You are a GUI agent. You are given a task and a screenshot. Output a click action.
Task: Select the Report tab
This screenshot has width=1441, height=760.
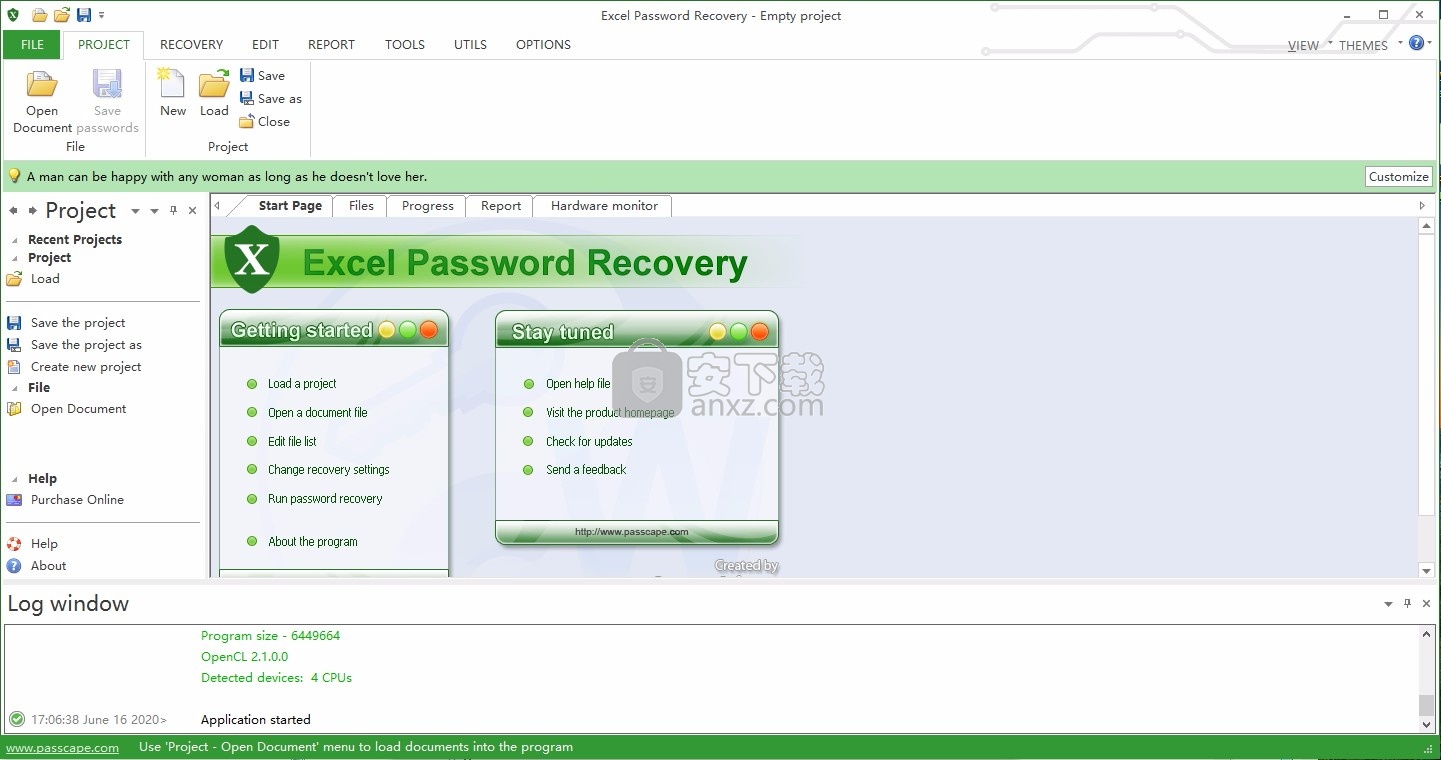coord(501,206)
